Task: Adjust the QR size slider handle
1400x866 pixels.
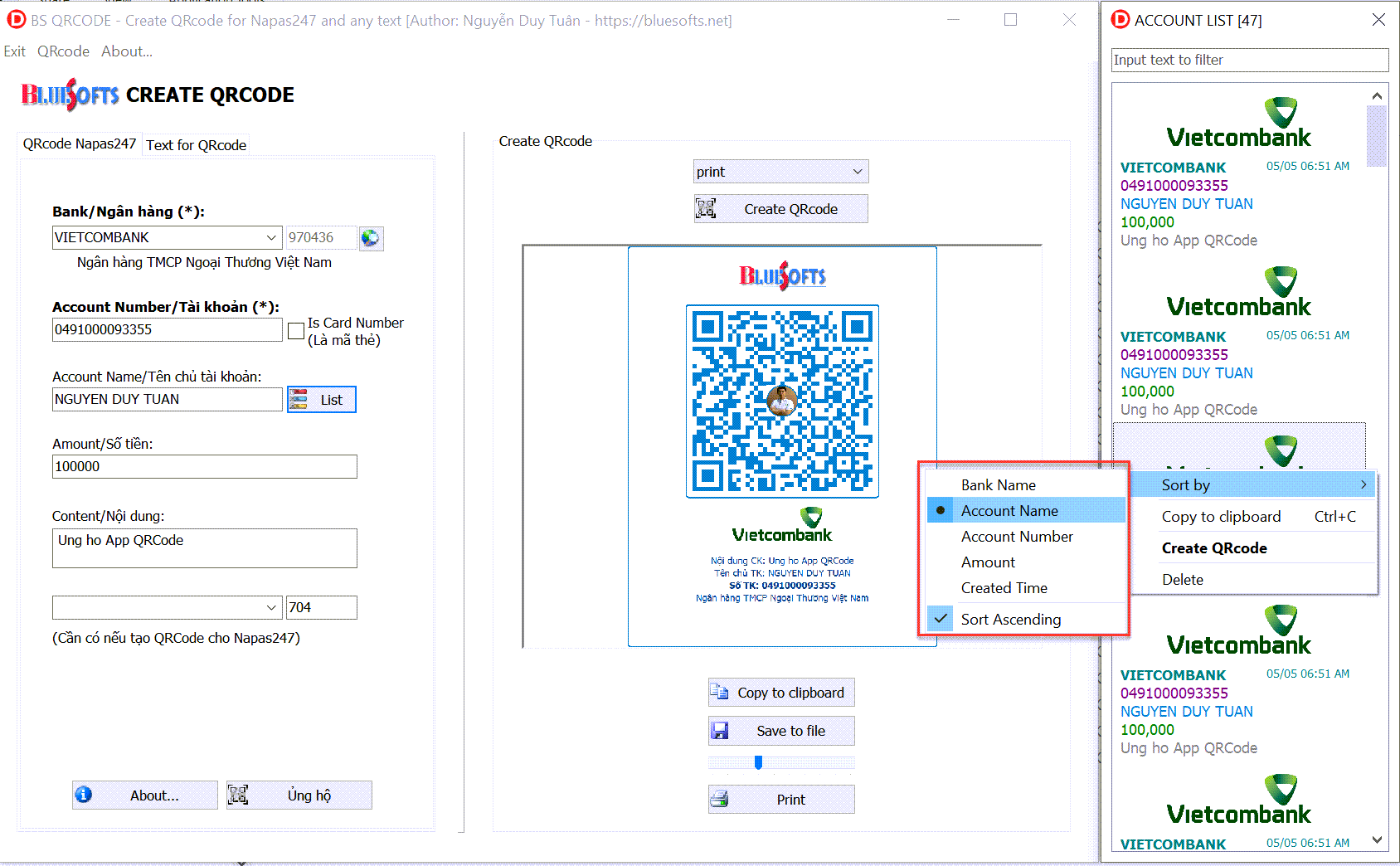Action: point(758,762)
